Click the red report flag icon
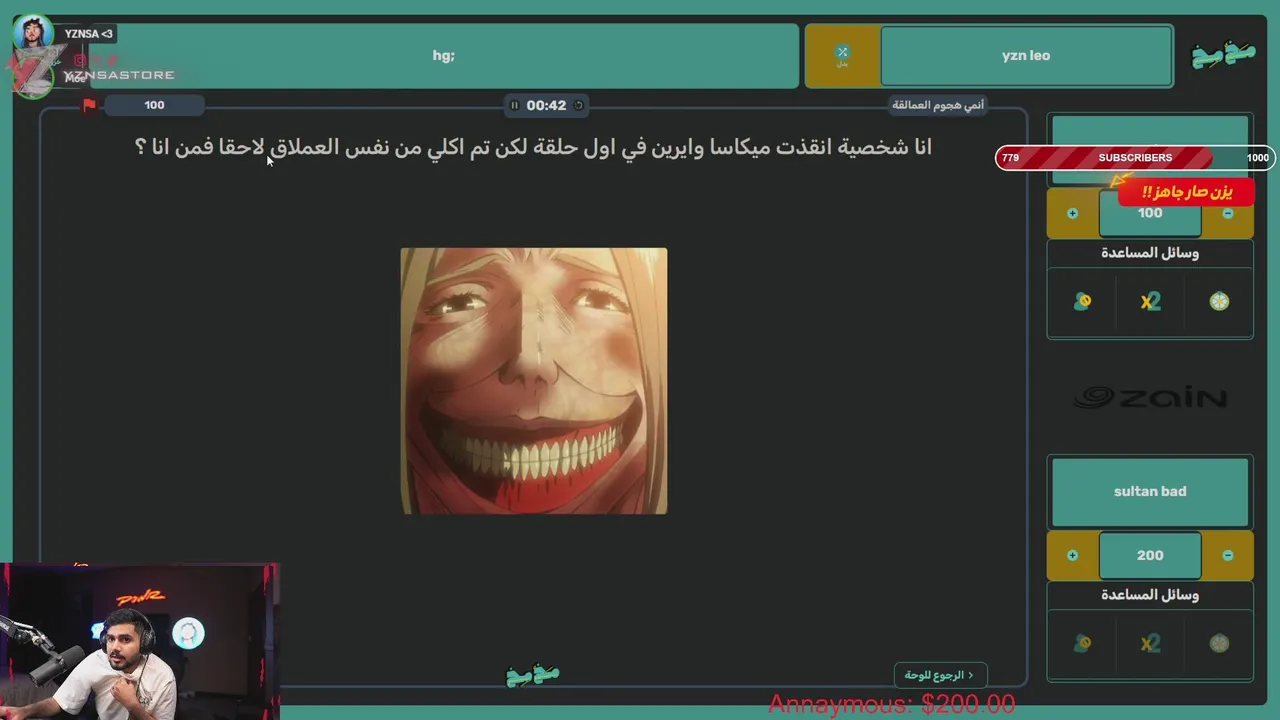The image size is (1280, 720). coord(89,105)
